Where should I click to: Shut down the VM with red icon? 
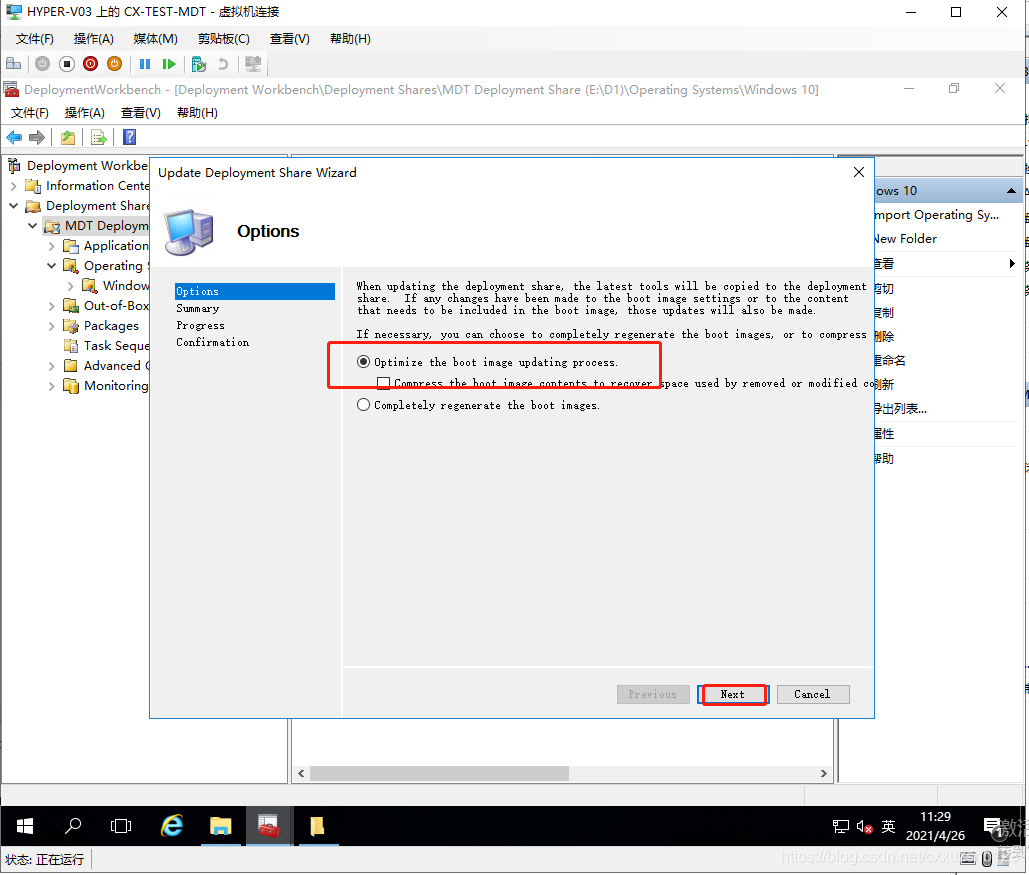pos(91,64)
